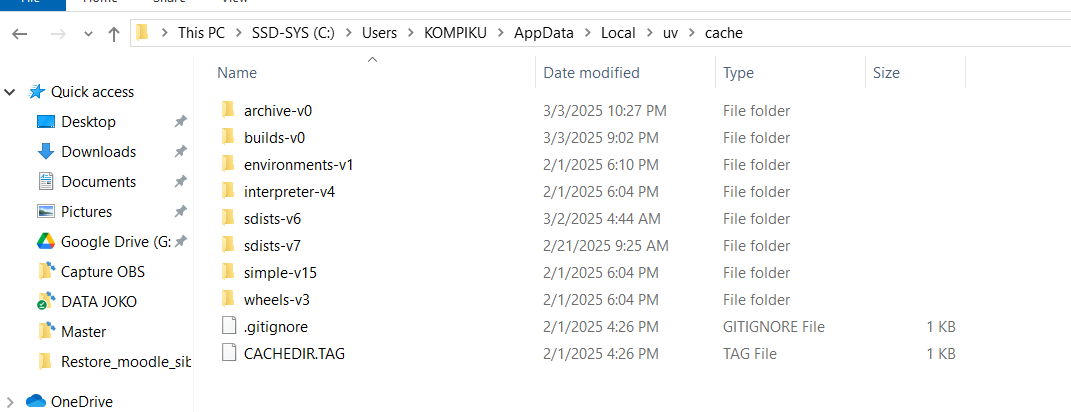Click the OneDrive cloud icon
The height and width of the screenshot is (412, 1071).
pos(36,402)
